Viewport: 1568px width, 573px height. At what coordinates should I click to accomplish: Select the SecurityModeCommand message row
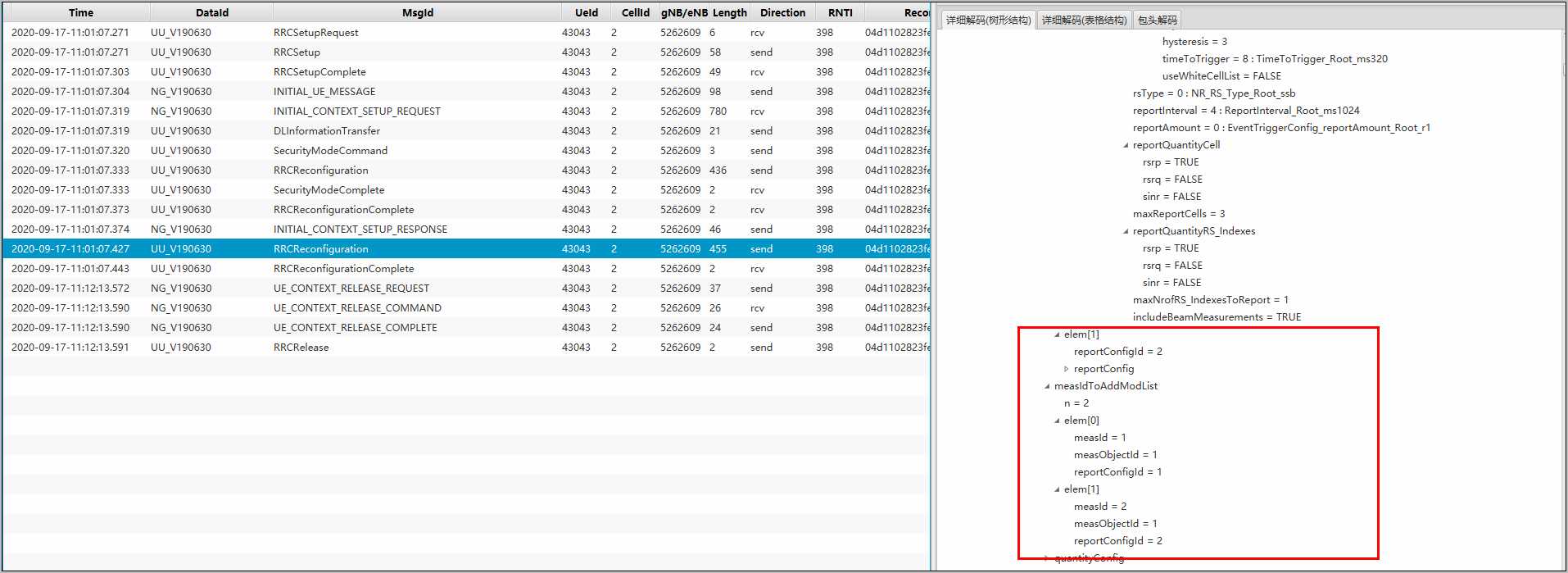(330, 151)
